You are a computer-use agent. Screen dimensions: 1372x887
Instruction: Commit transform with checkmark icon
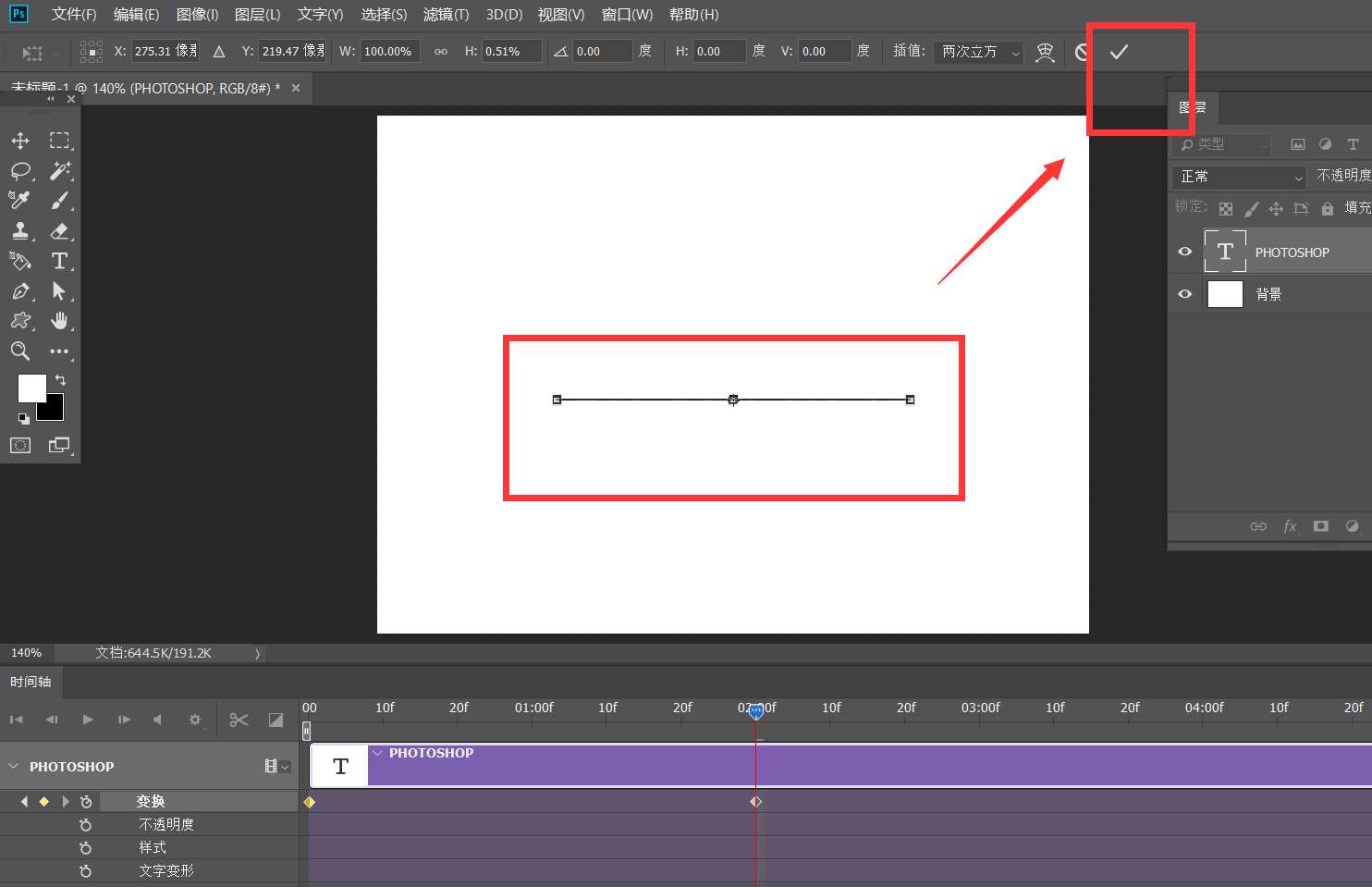point(1119,52)
